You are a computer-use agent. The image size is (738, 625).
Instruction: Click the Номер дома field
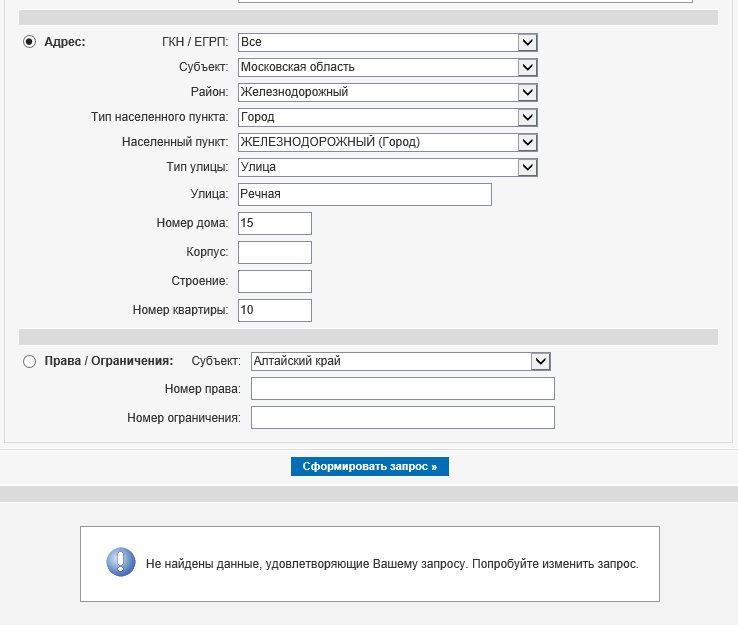tap(275, 223)
